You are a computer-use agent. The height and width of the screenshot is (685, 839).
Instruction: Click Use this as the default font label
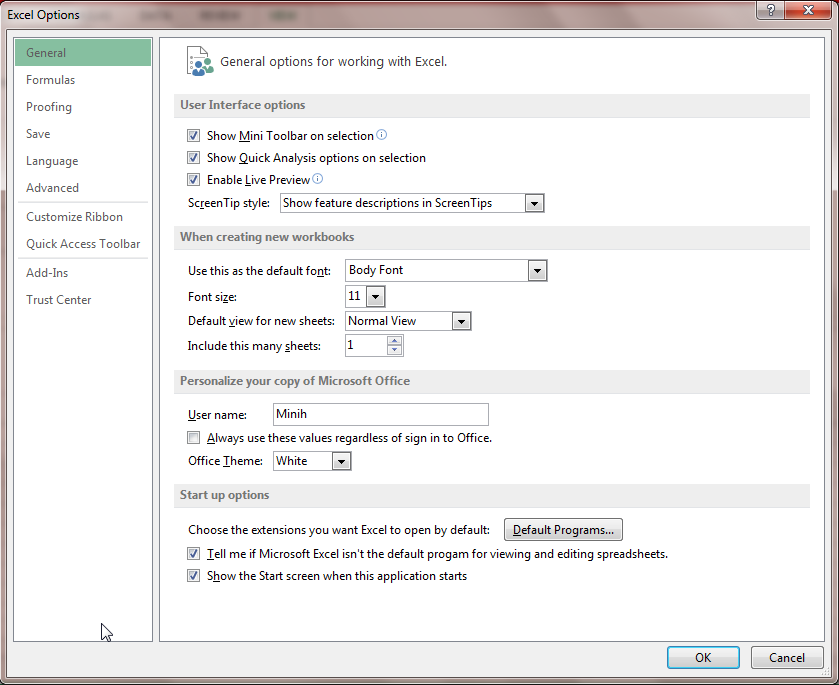260,271
